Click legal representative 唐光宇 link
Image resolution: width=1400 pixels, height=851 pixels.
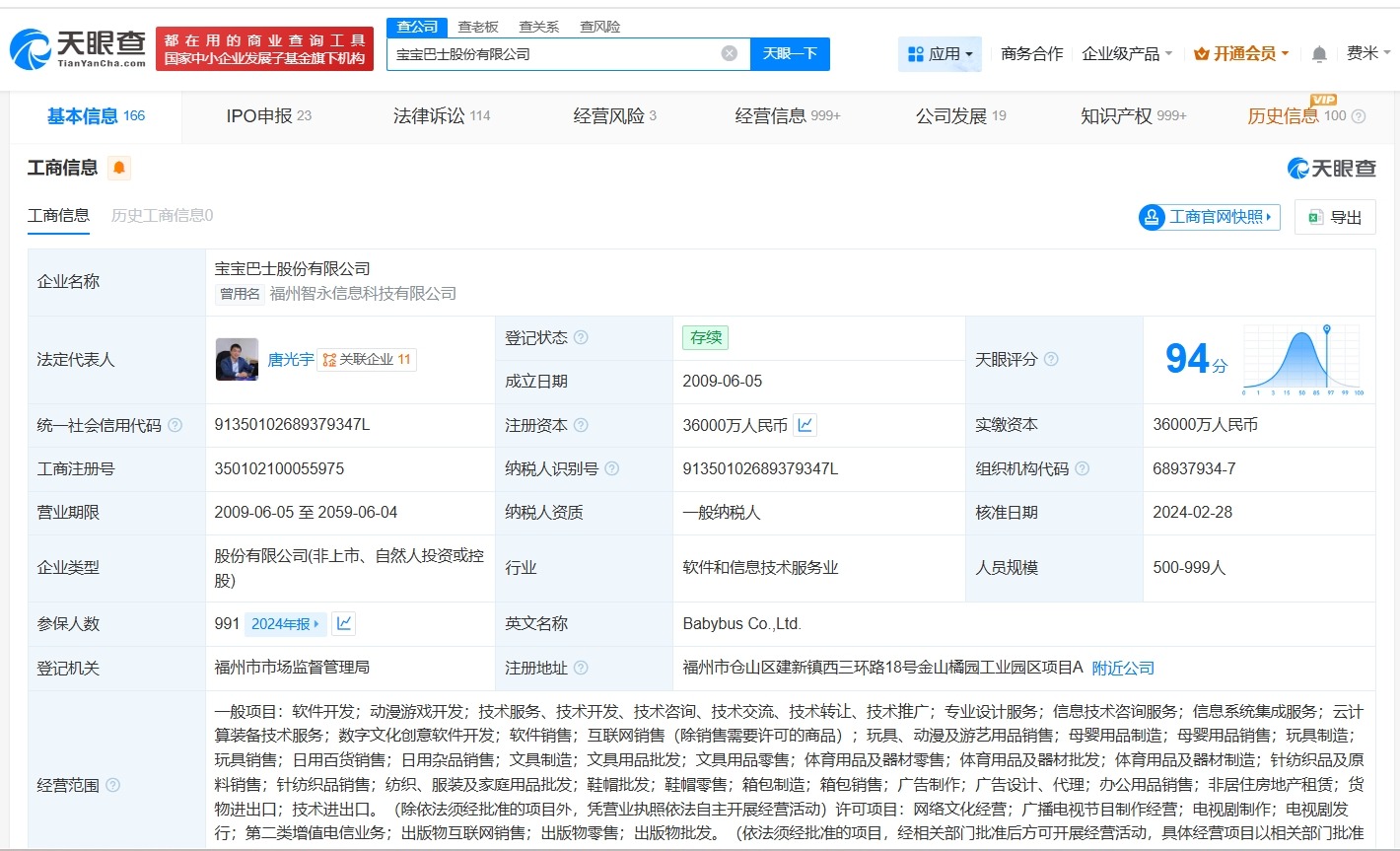click(x=290, y=359)
